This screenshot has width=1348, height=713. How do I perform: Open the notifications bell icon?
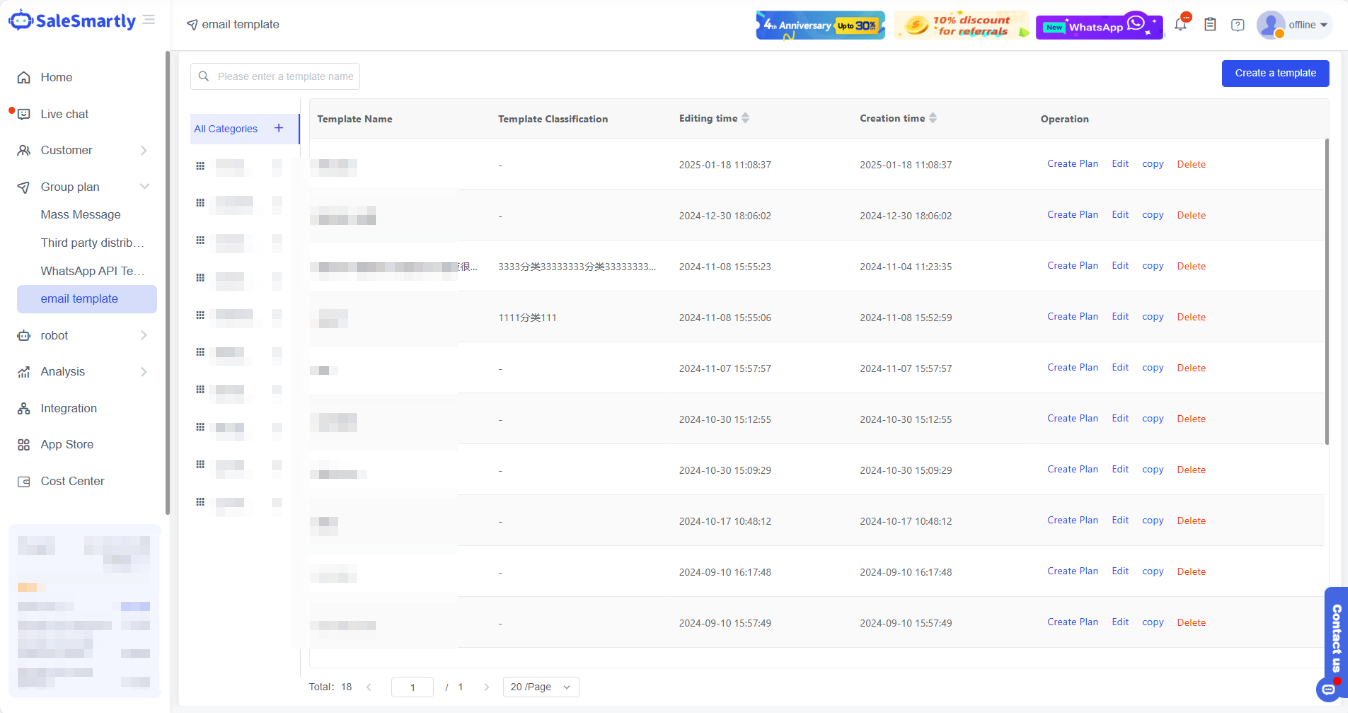[x=1181, y=25]
